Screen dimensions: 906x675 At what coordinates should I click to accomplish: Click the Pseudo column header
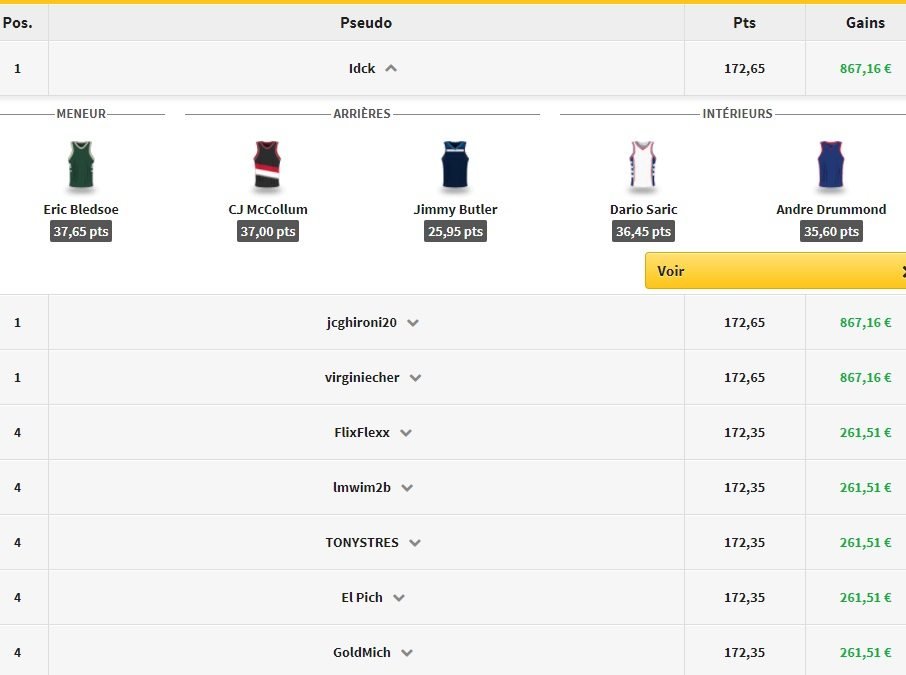366,23
